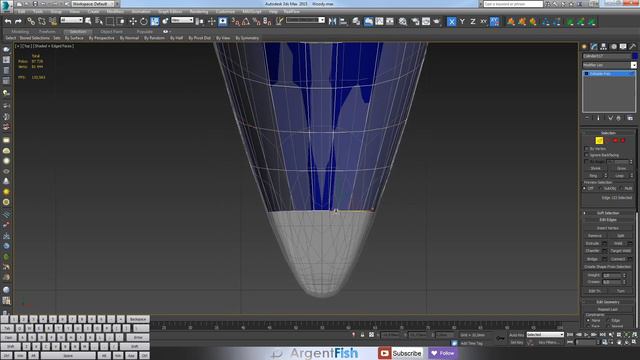Click the Target Weld button
This screenshot has width=640, height=360.
pyautogui.click(x=620, y=251)
